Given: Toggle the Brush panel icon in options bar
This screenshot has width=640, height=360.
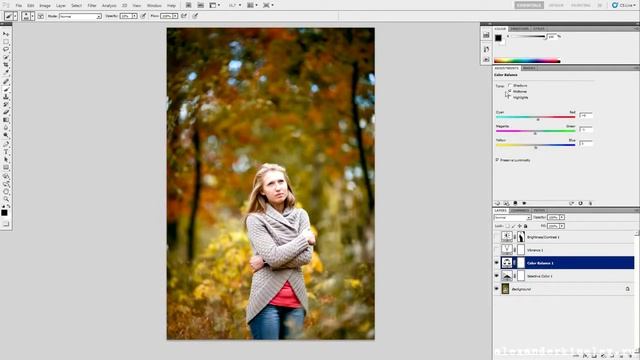Looking at the screenshot, I should (41, 16).
